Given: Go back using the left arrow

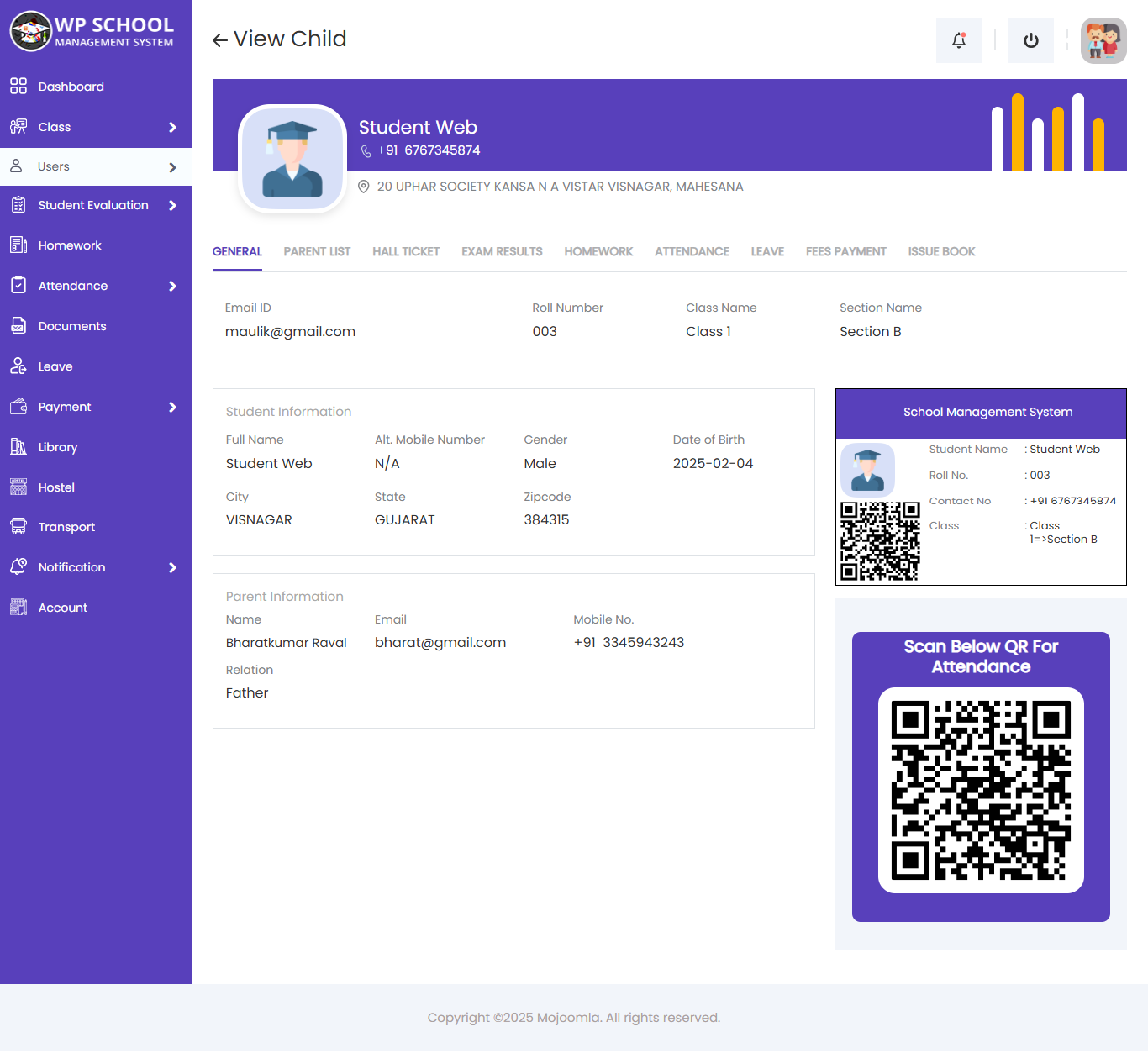Looking at the screenshot, I should [220, 39].
